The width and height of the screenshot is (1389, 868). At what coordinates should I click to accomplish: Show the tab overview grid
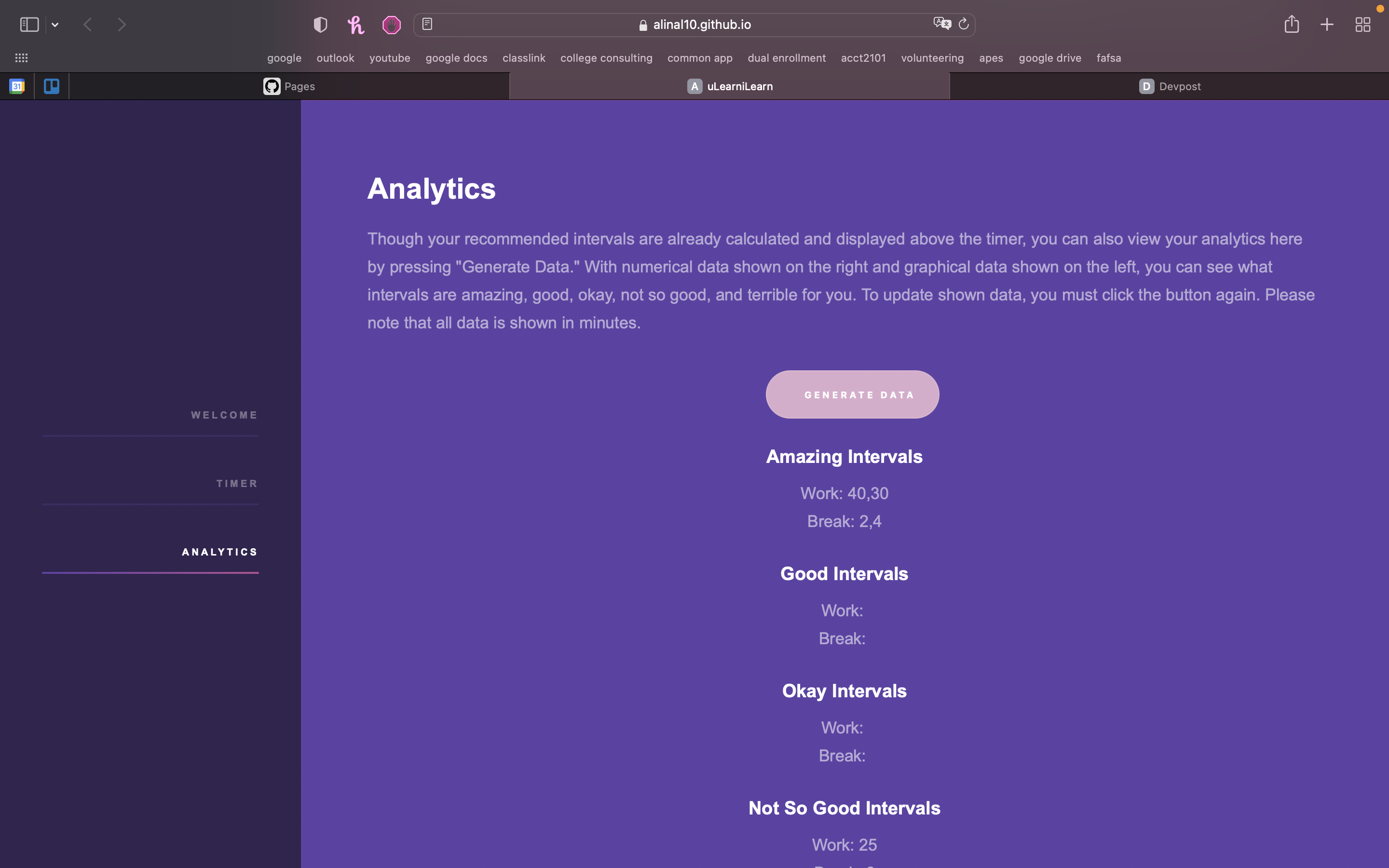click(1362, 25)
